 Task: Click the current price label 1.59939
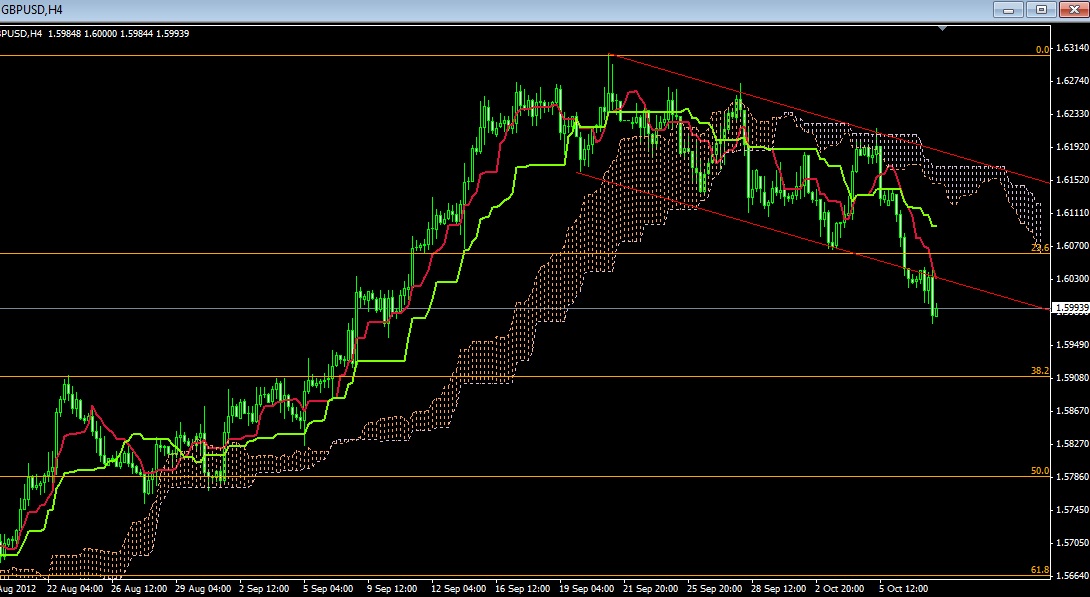(1071, 308)
